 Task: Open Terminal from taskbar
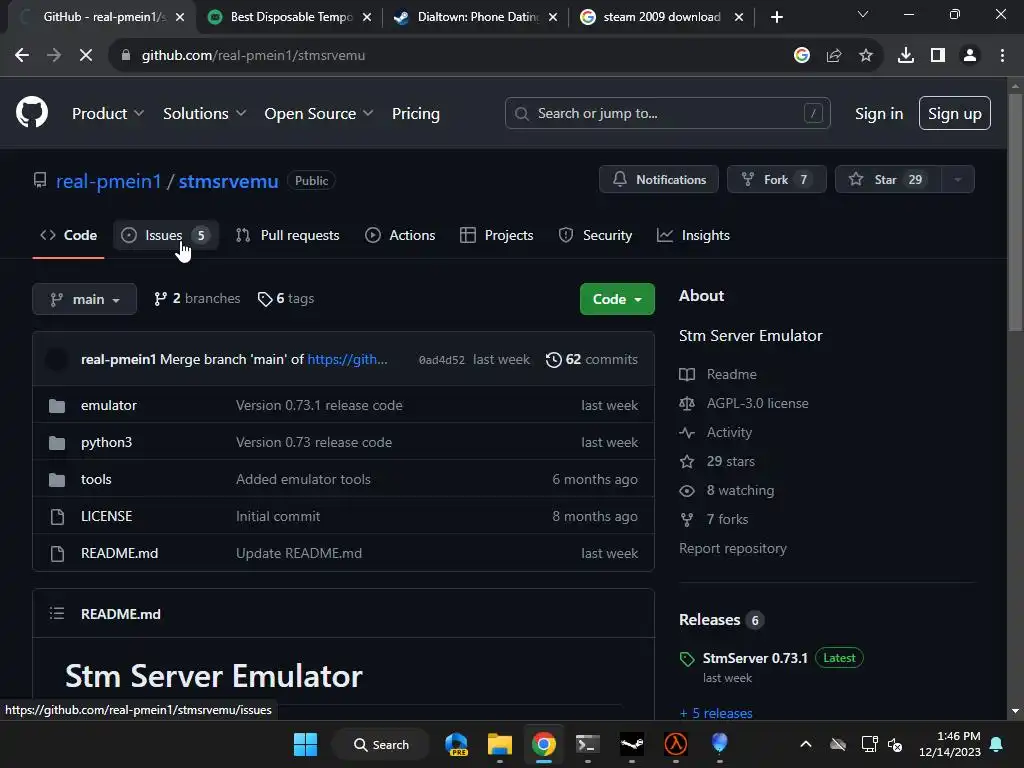click(588, 744)
